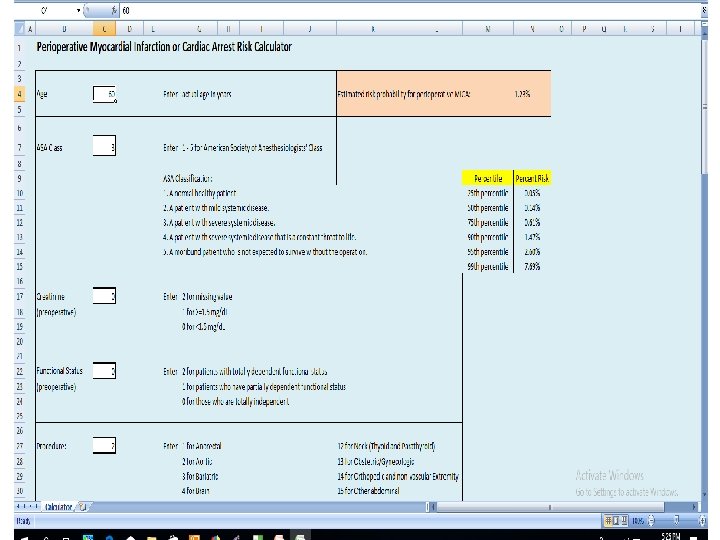
Task: Click the first-sheet navigation arrow
Action: point(18,506)
